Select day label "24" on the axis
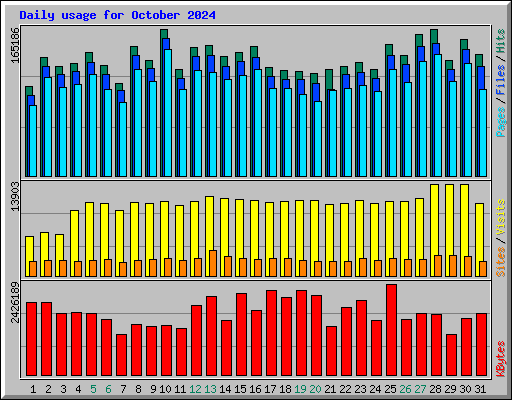This screenshot has height=400, width=512. point(375,389)
